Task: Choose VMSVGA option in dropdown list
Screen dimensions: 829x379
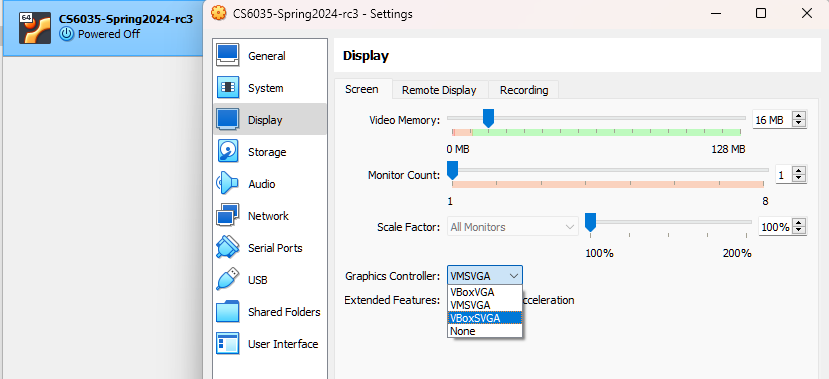Action: (485, 305)
